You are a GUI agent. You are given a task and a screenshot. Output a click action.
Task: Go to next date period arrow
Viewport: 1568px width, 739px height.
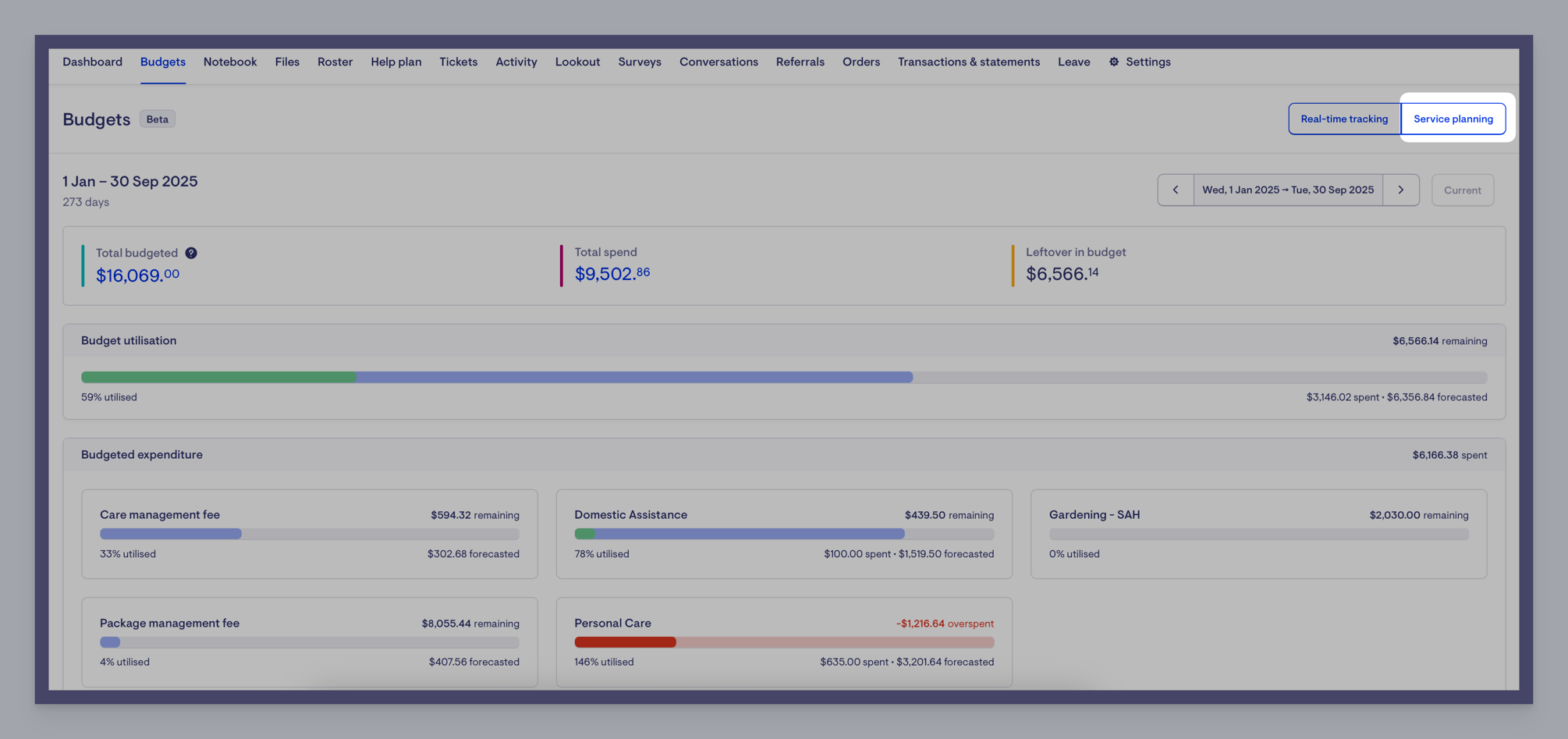click(x=1401, y=190)
